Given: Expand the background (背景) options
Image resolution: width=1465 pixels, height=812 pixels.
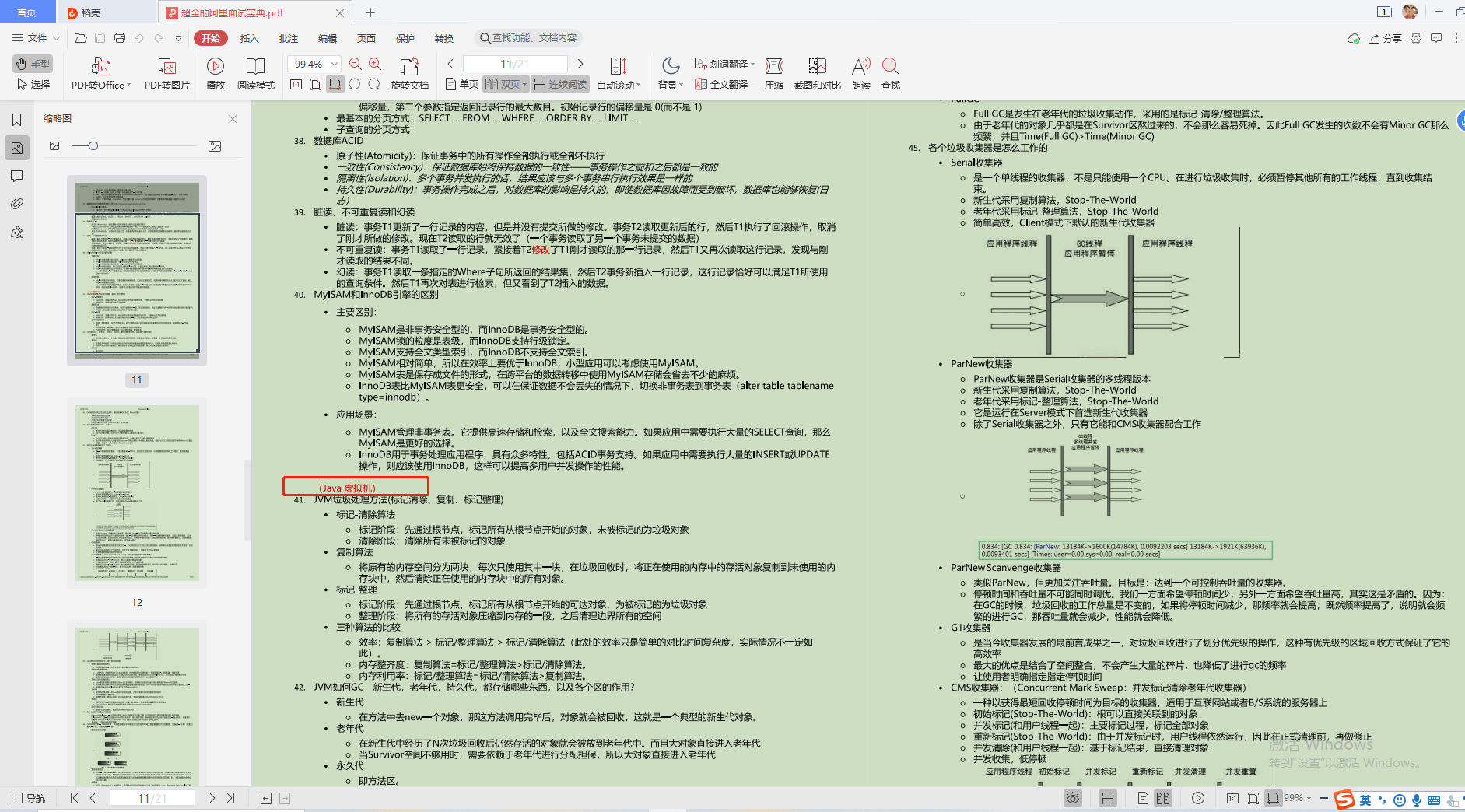Looking at the screenshot, I should tap(681, 85).
